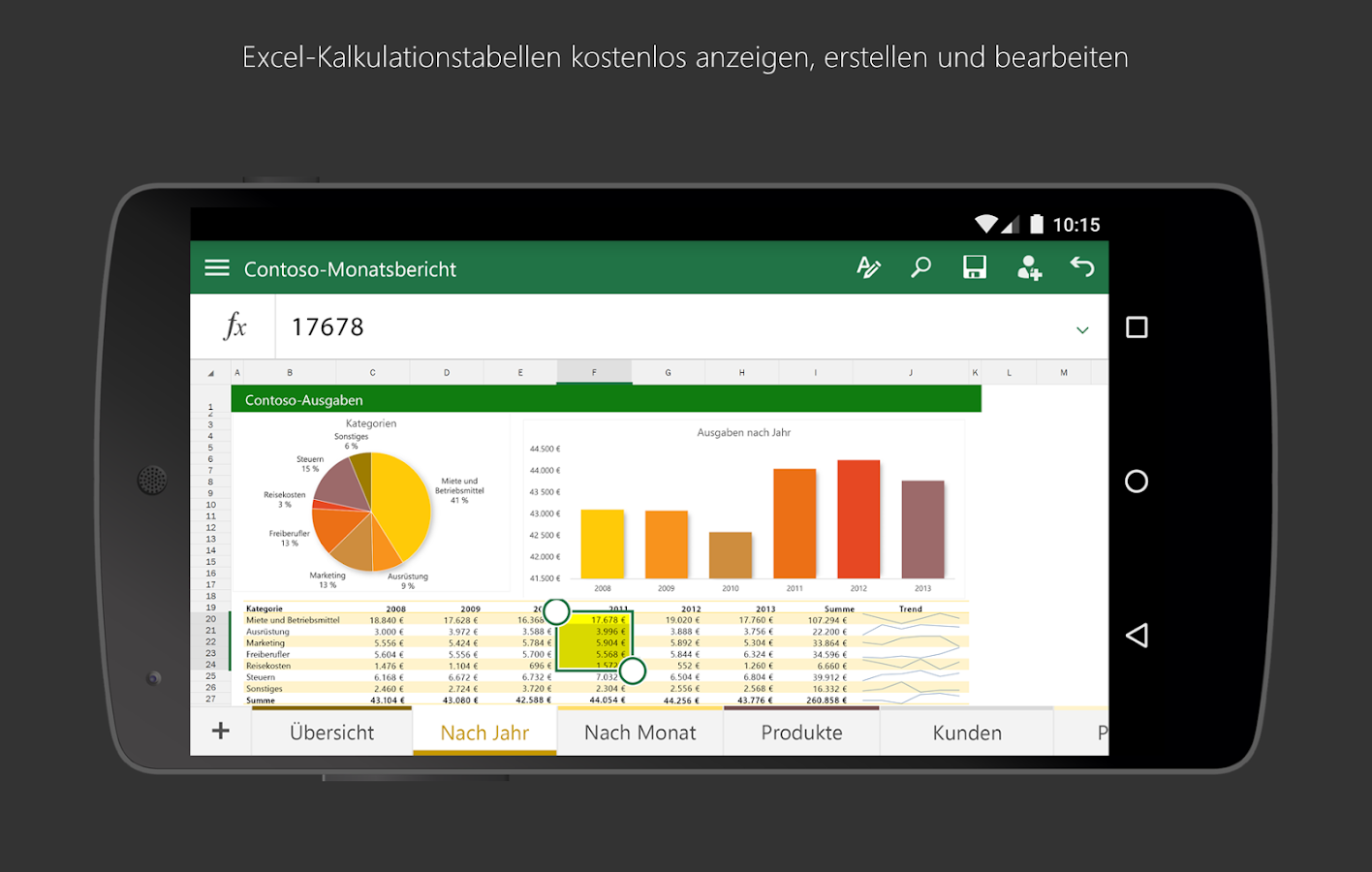The width and height of the screenshot is (1372, 872).
Task: Select the Produkte sheet tab
Action: click(801, 732)
